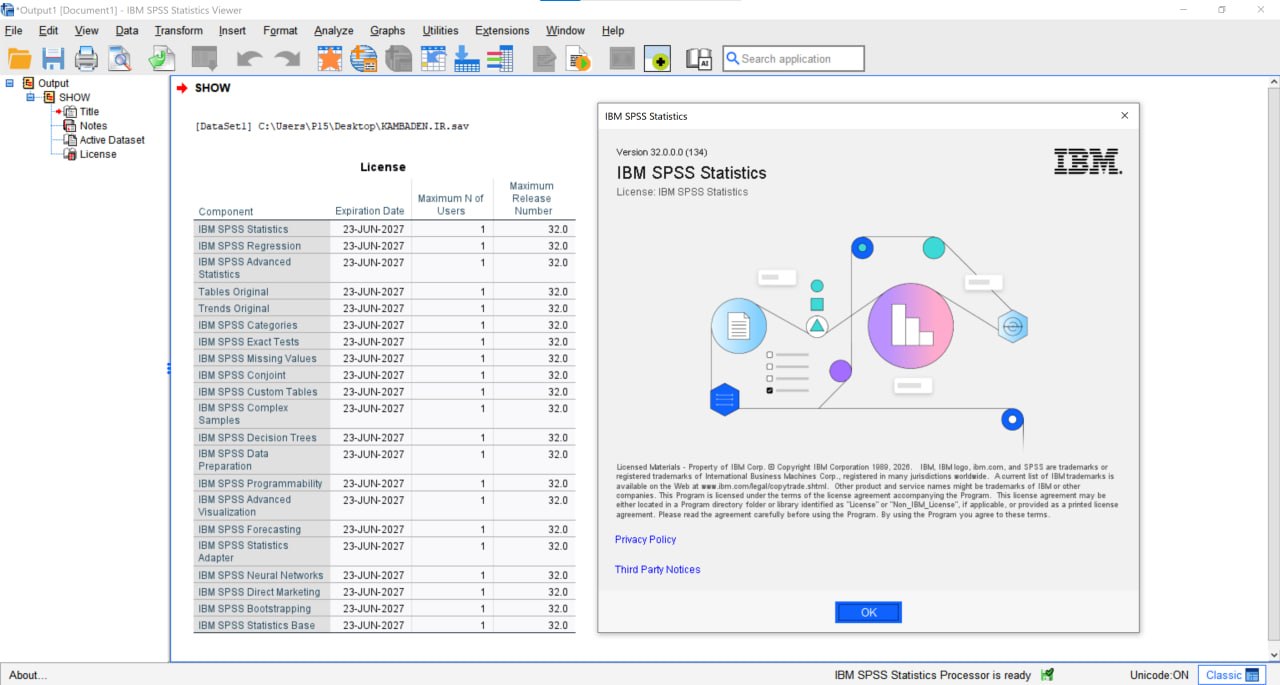The image size is (1280, 685).
Task: Click the Unicode:ON status bar entry
Action: [x=1159, y=675]
